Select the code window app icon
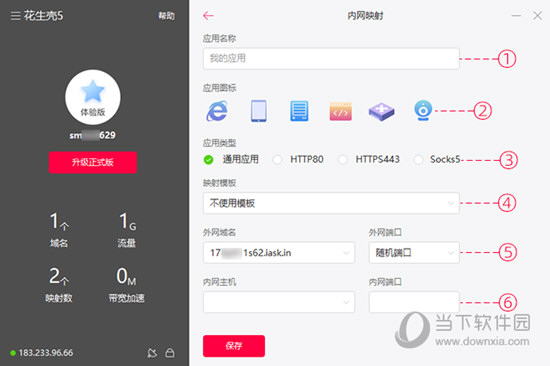Viewport: 550px width, 366px height. click(x=340, y=112)
